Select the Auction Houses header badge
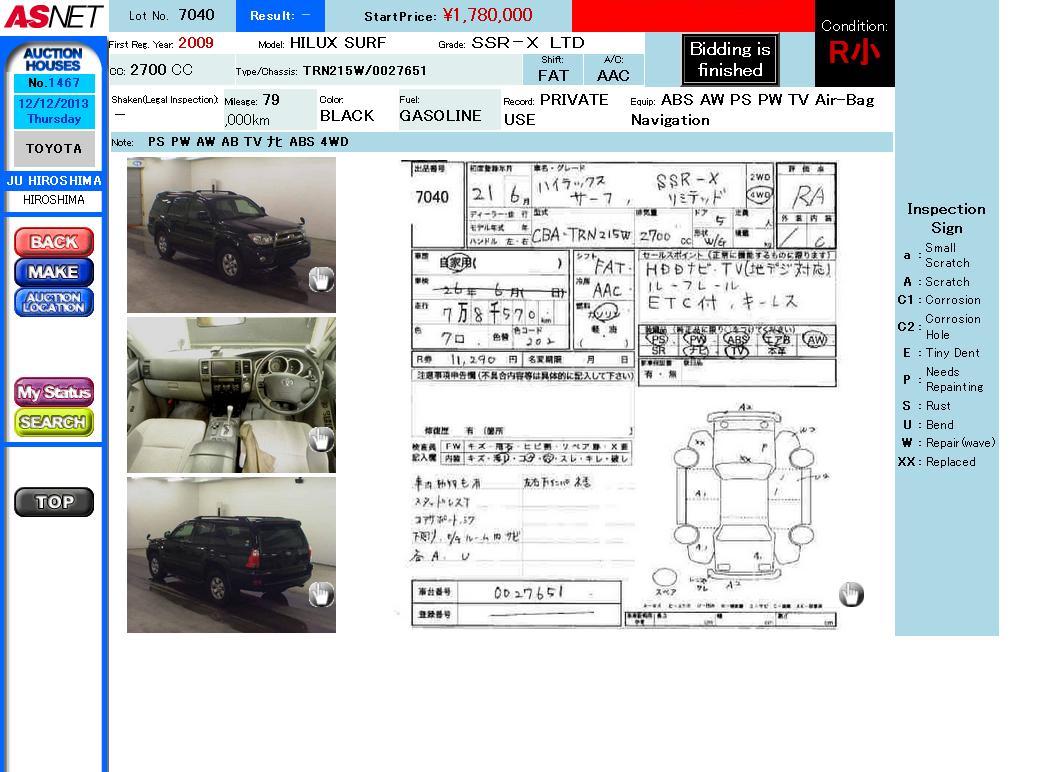The image size is (1050, 772). pyautogui.click(x=53, y=59)
